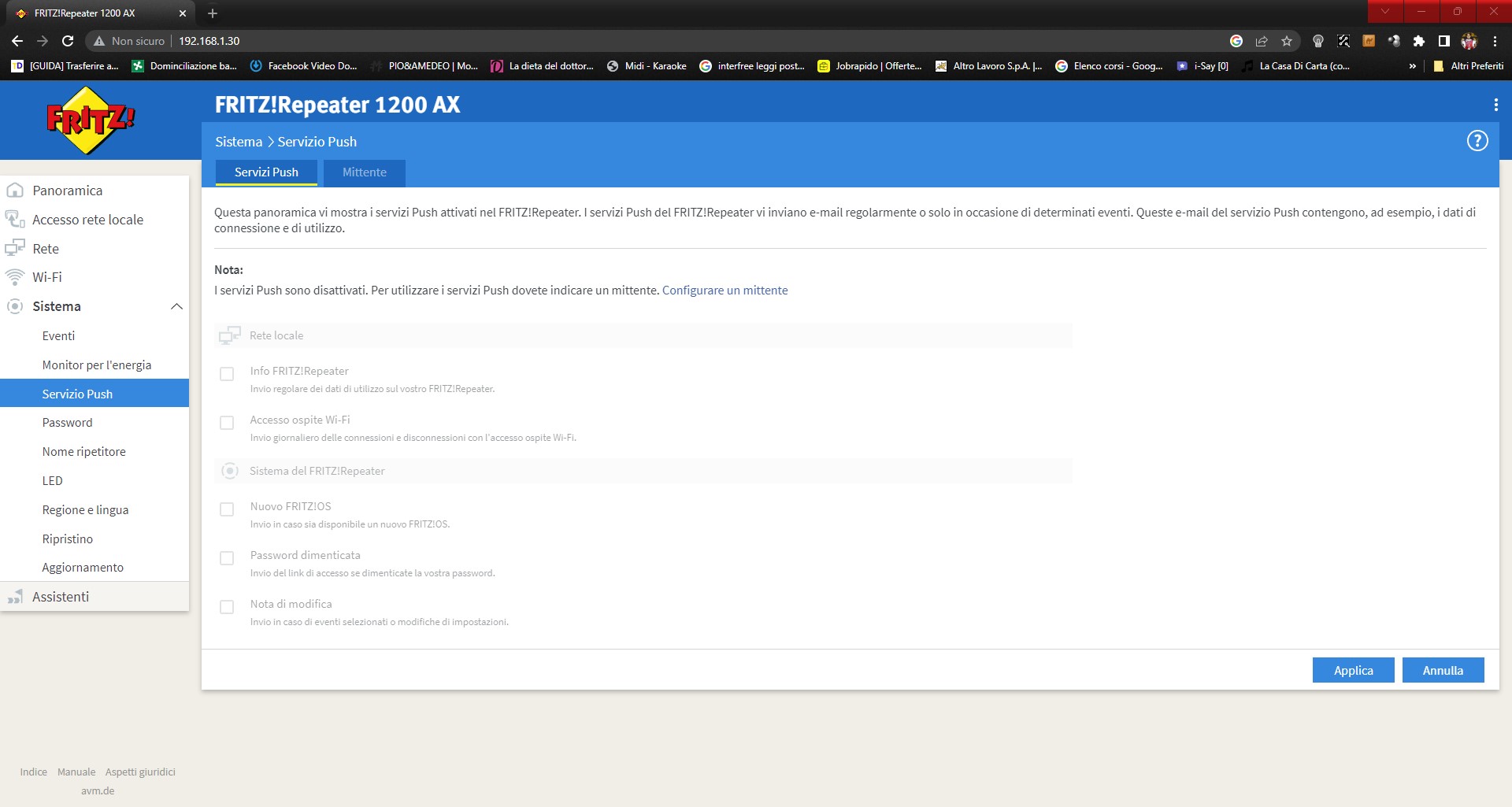The width and height of the screenshot is (1512, 807).
Task: Open the Chrome three-dot menu
Action: click(1495, 41)
